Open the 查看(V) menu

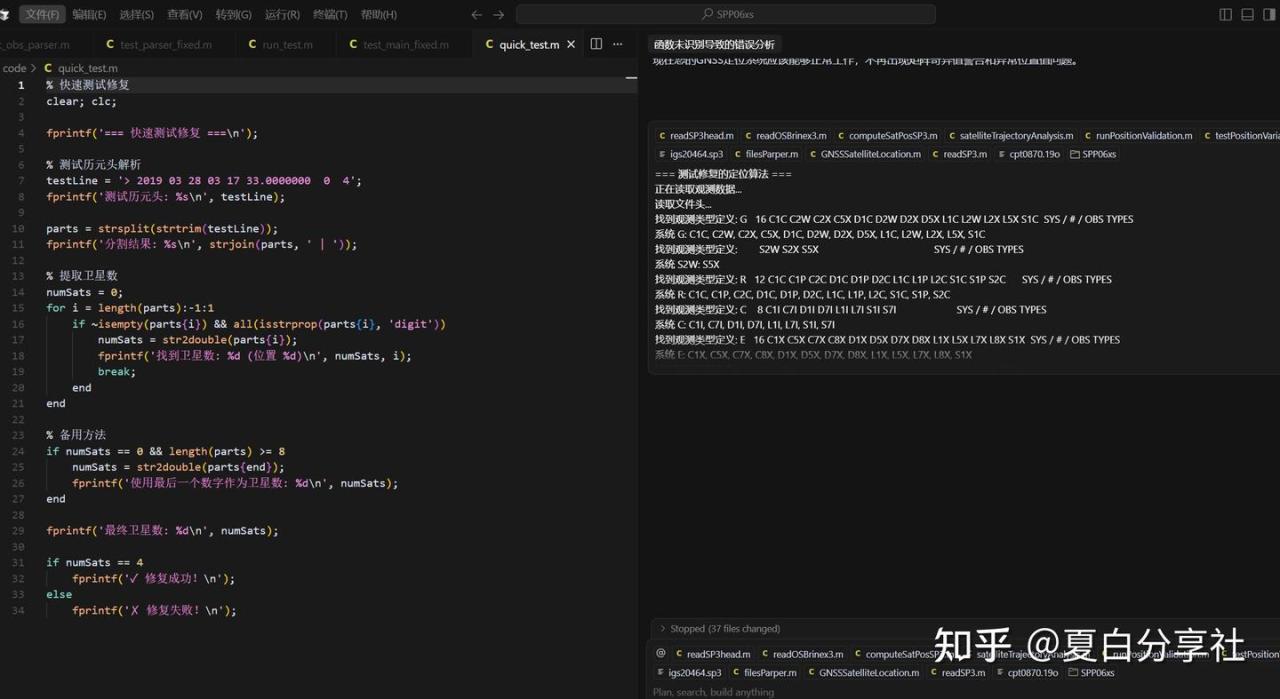184,15
